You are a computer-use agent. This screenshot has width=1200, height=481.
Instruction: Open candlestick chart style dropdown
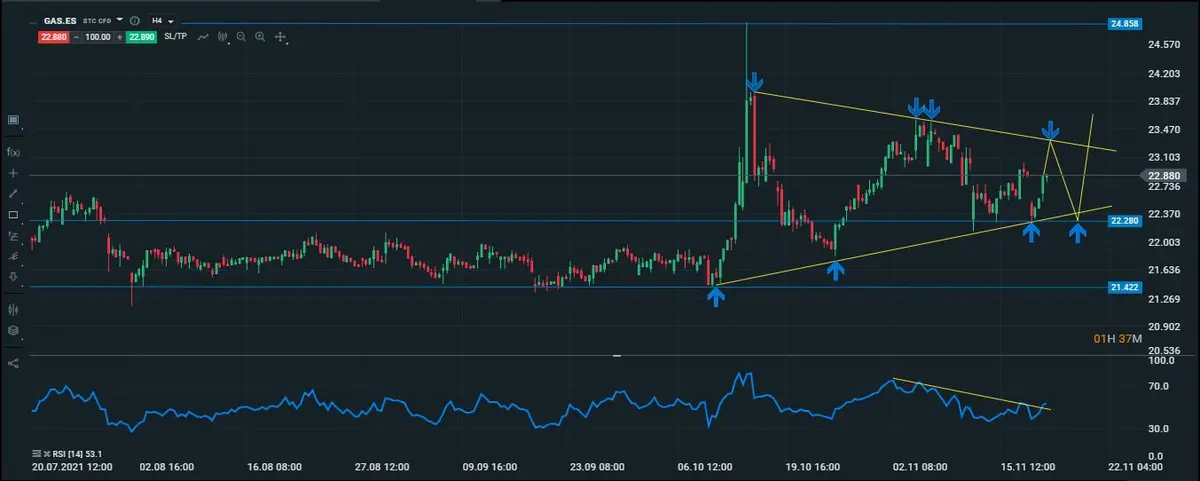tap(223, 37)
